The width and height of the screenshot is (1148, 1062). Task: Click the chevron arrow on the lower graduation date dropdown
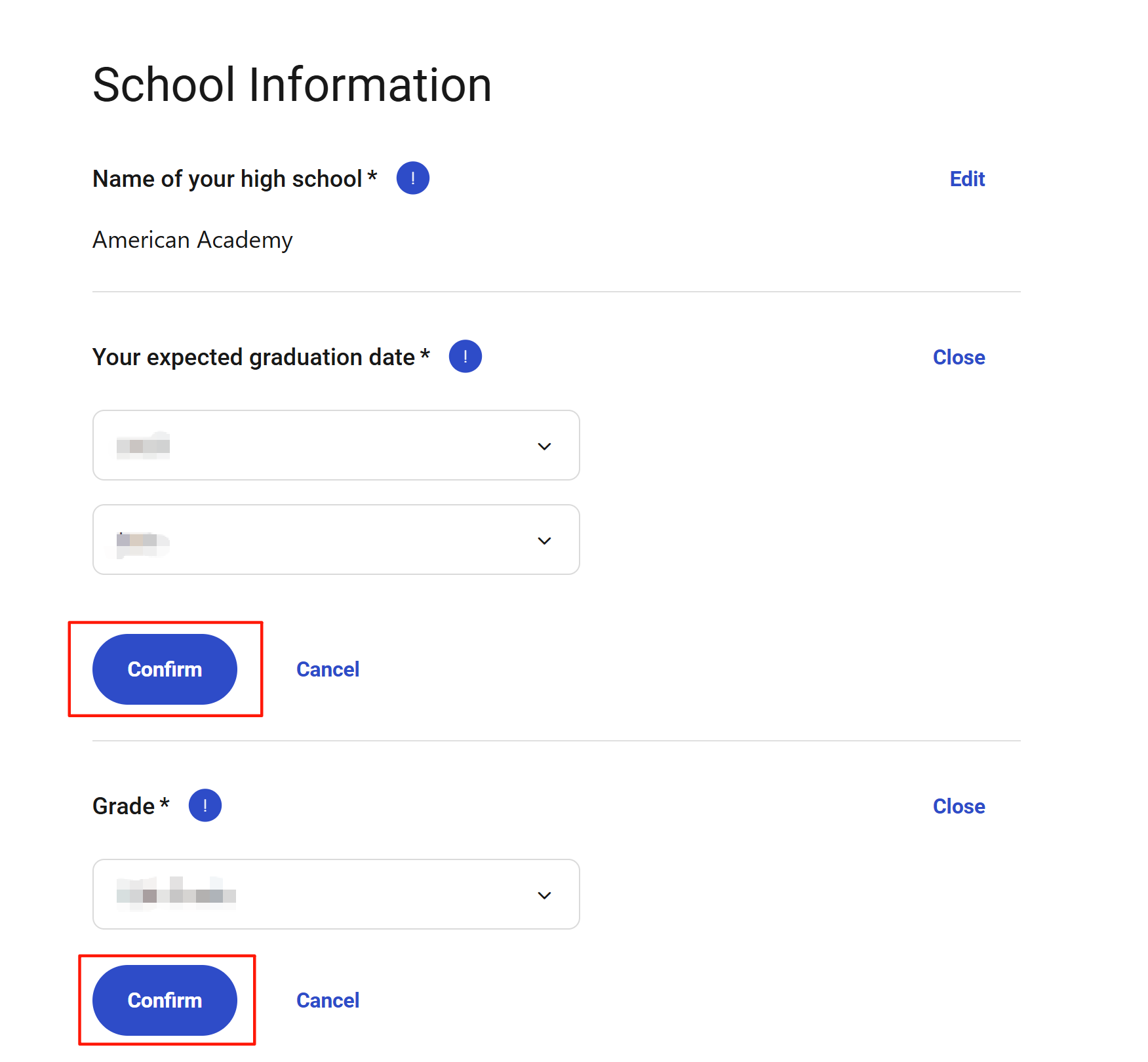tap(544, 541)
